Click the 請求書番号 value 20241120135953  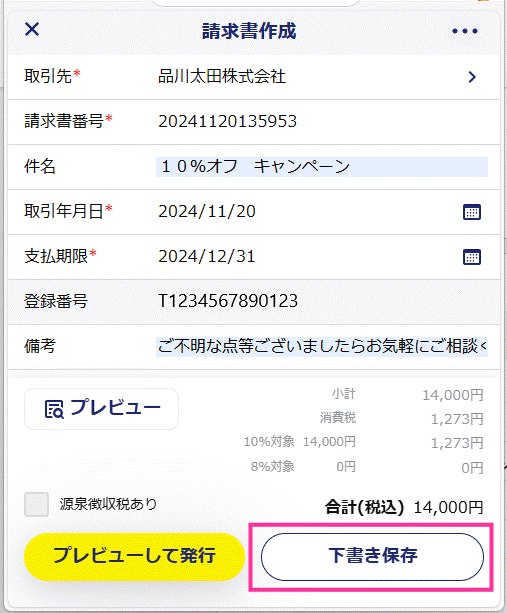tap(228, 122)
